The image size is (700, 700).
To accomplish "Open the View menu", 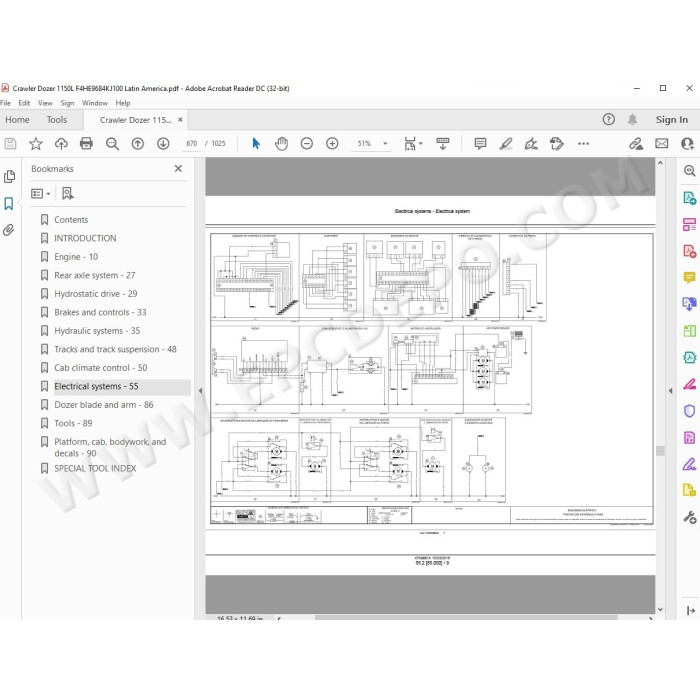I will (x=45, y=103).
